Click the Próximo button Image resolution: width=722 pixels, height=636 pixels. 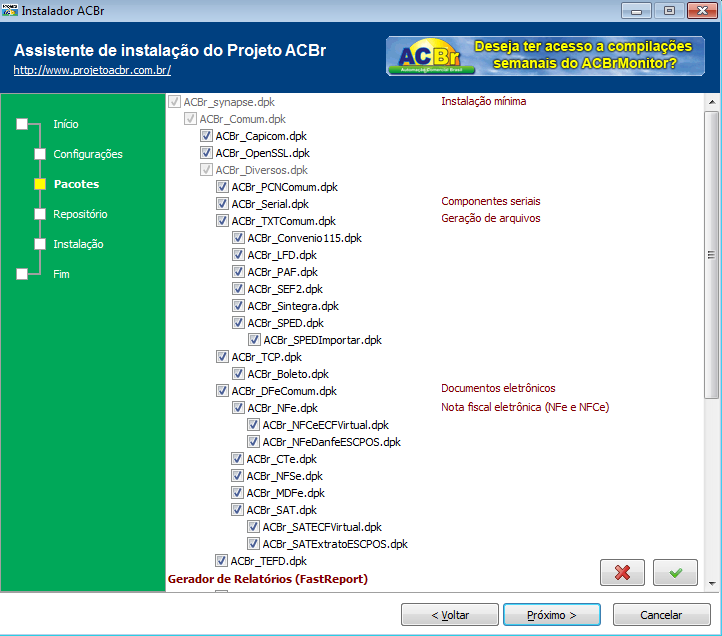[x=552, y=615]
